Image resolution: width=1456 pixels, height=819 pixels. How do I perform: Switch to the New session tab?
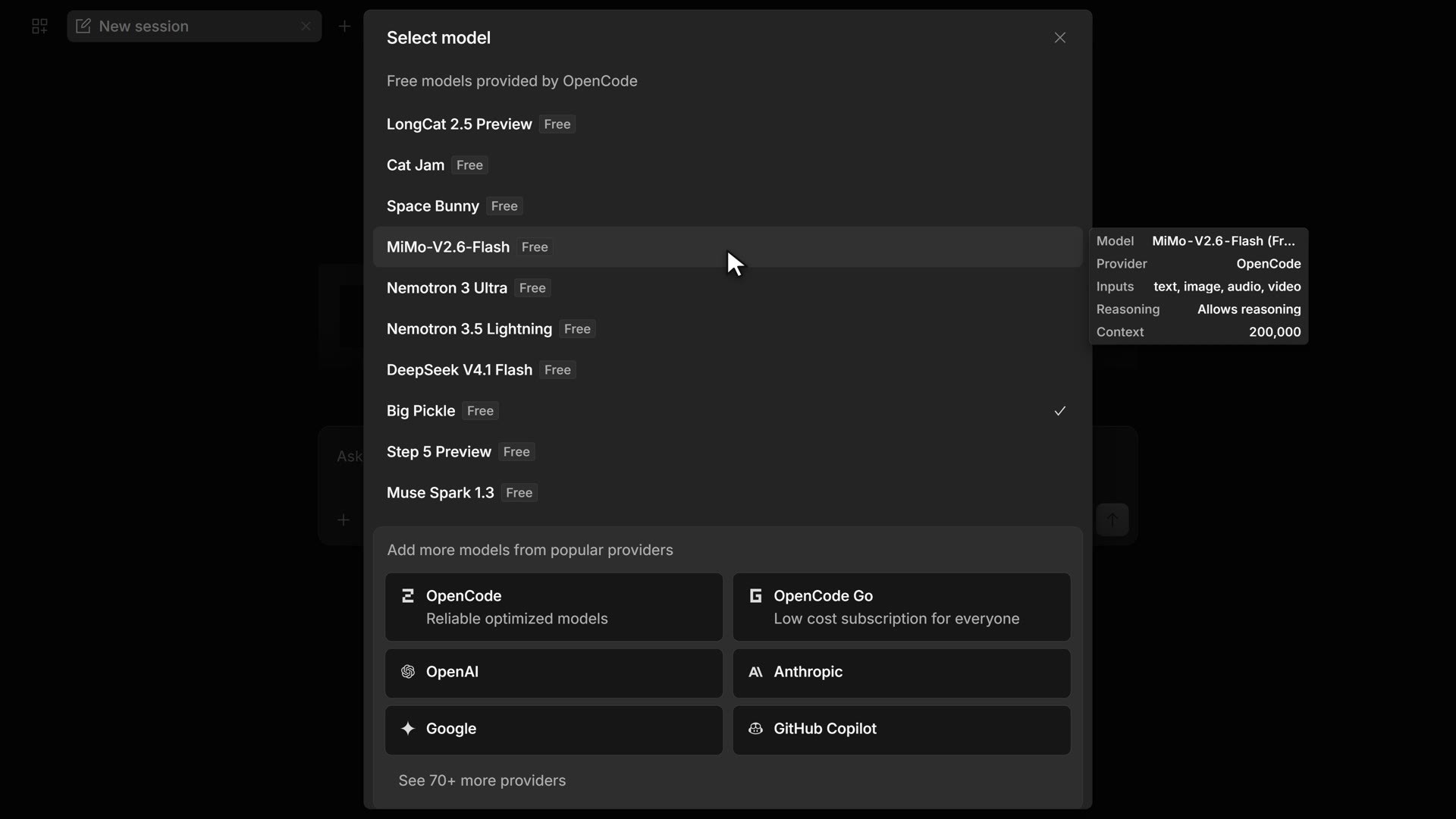coord(194,27)
